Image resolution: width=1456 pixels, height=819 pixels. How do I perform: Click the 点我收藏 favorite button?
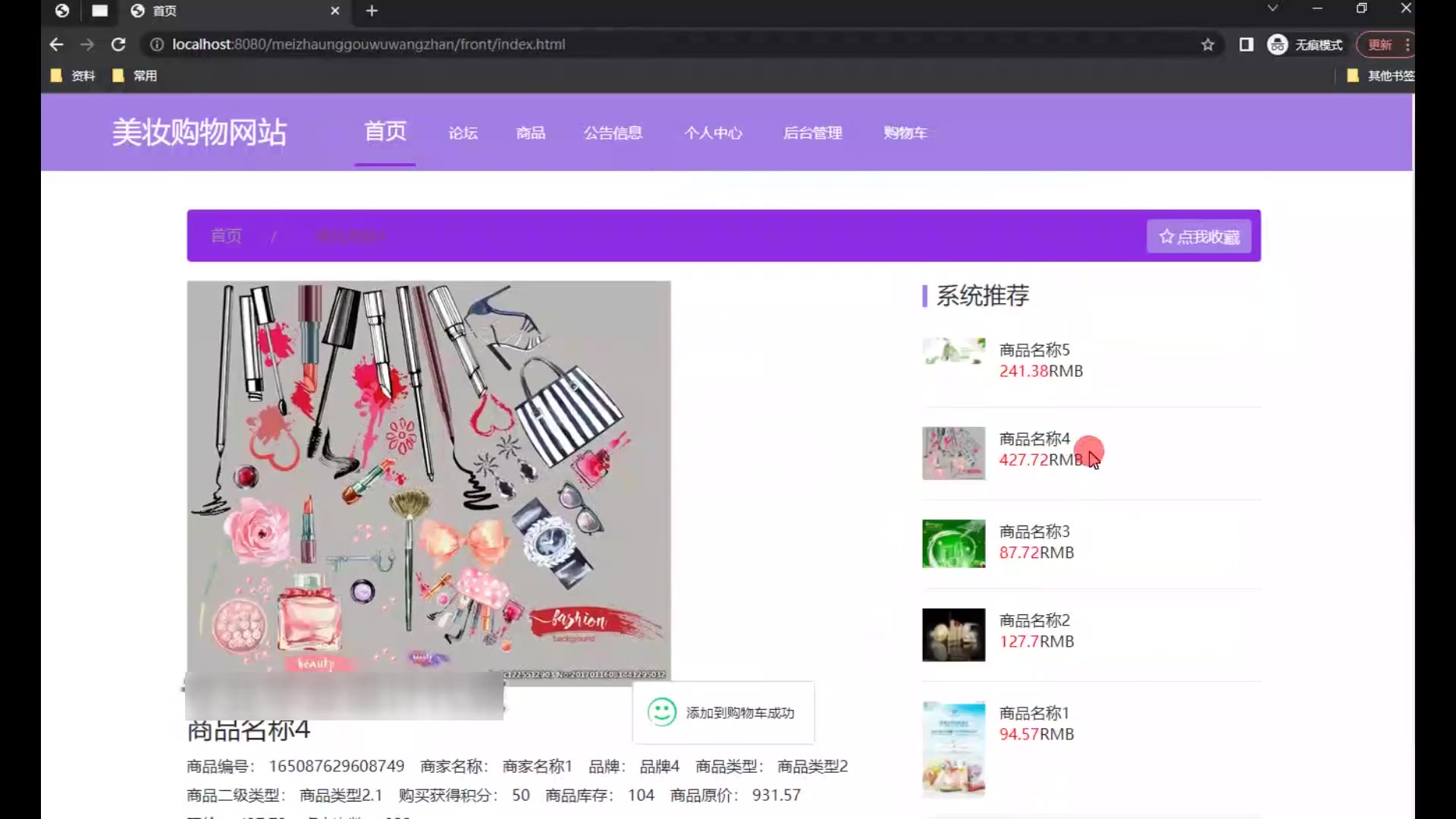(x=1199, y=237)
